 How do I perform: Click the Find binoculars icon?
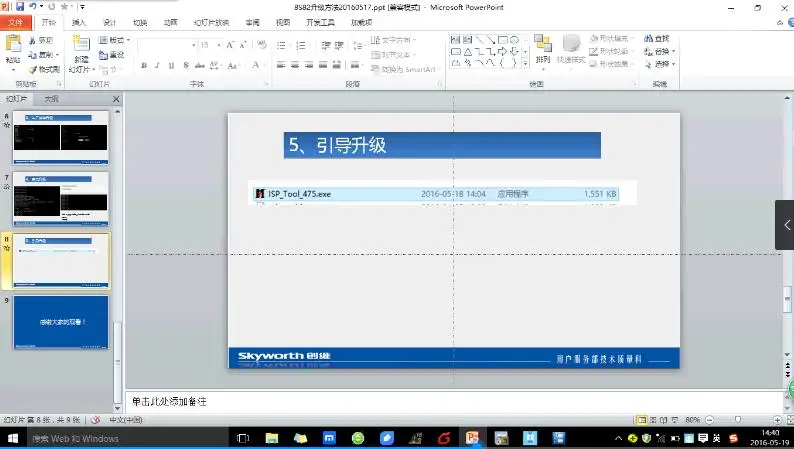[x=649, y=38]
